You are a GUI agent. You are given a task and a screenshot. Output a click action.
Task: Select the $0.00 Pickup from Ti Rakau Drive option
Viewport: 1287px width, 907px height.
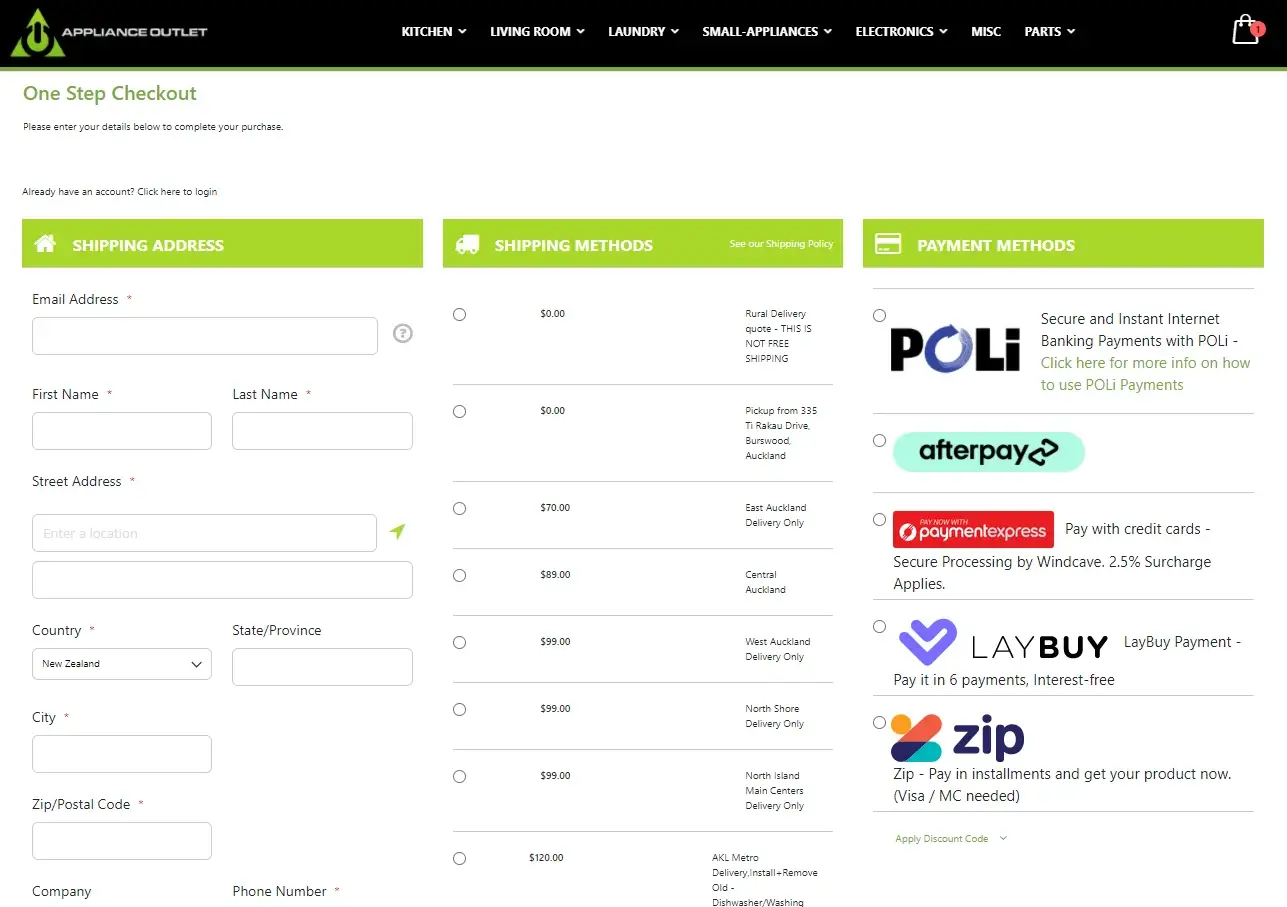459,411
